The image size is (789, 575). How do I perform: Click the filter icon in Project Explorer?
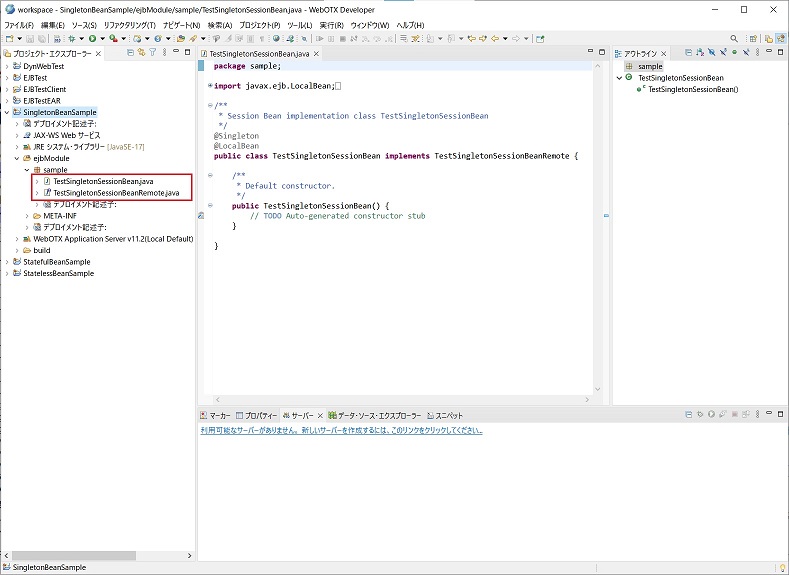click(152, 52)
